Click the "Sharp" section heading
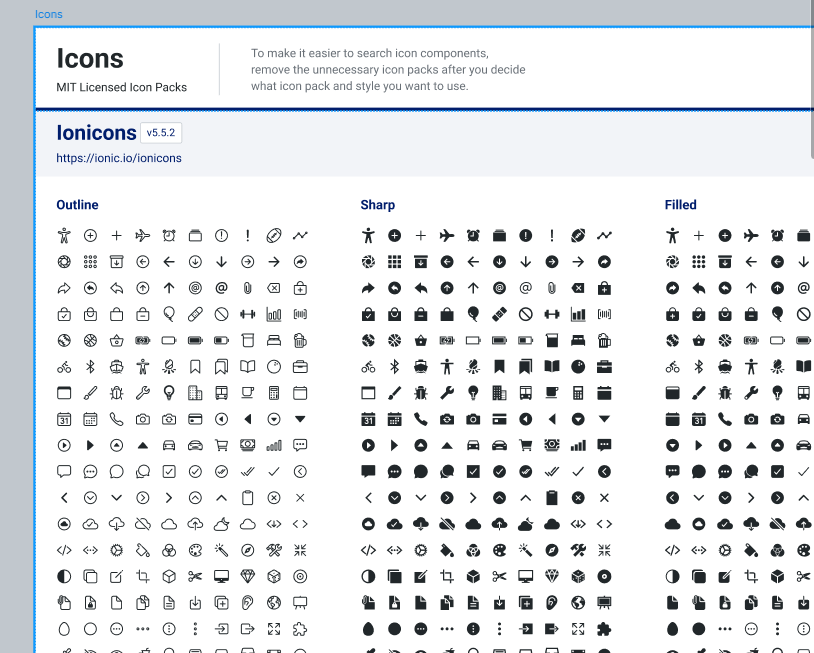Image resolution: width=814 pixels, height=653 pixels. [377, 205]
